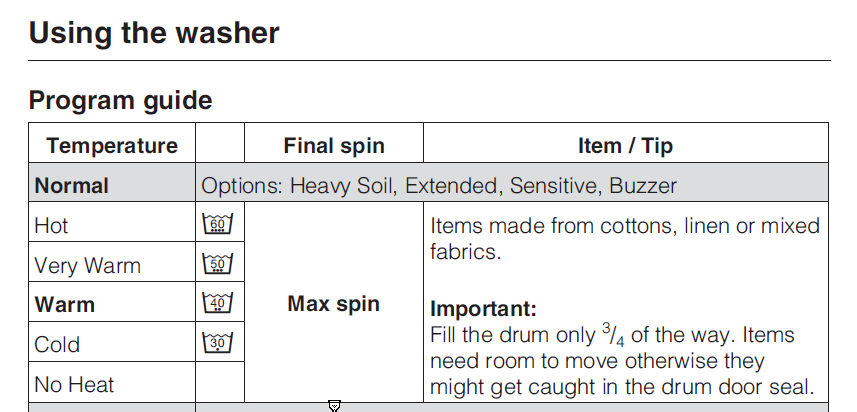Click the Program guide heading
Image resolution: width=857 pixels, height=412 pixels.
pyautogui.click(x=120, y=100)
